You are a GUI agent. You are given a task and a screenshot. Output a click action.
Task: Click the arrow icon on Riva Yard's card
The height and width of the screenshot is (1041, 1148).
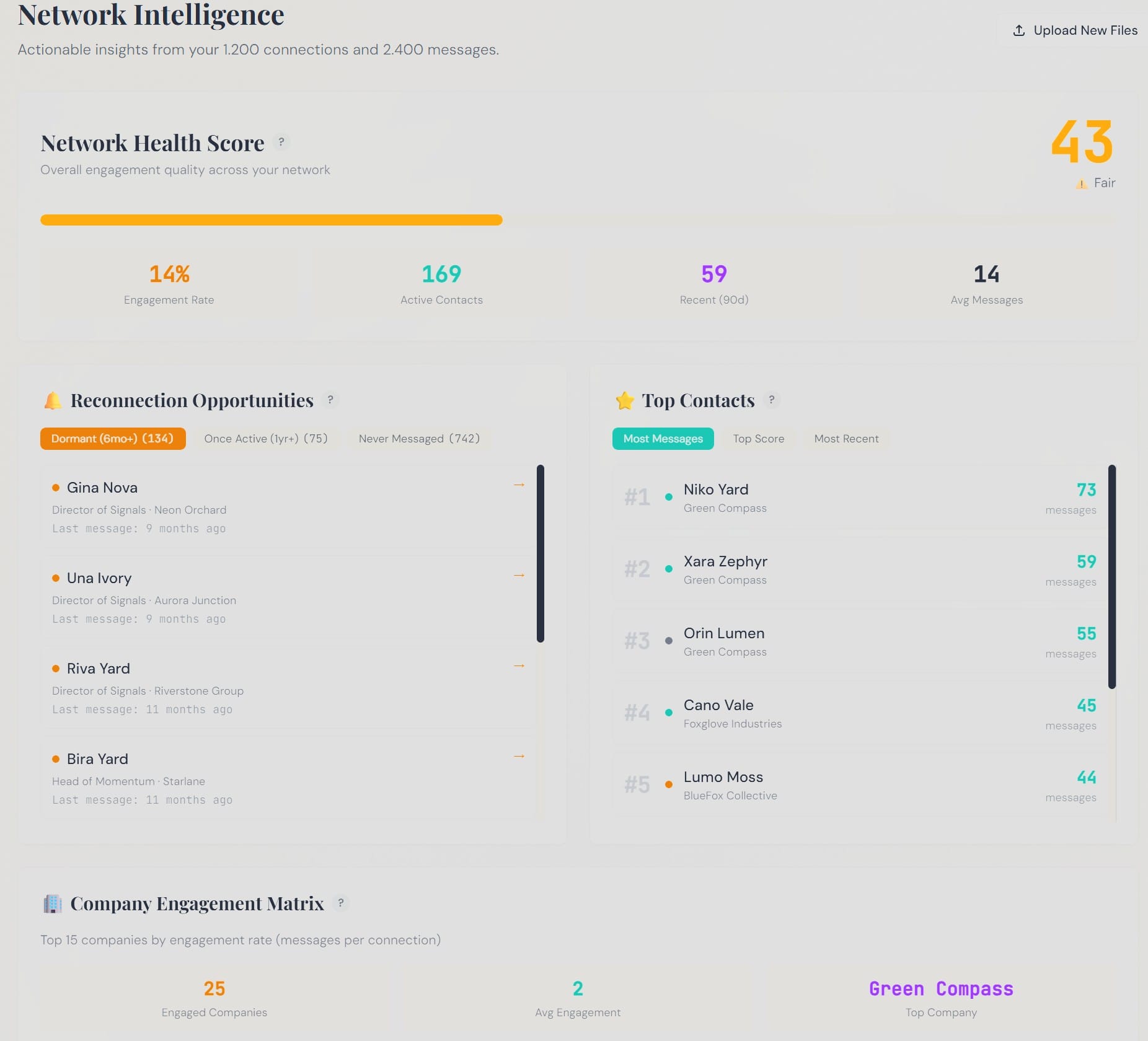point(519,665)
